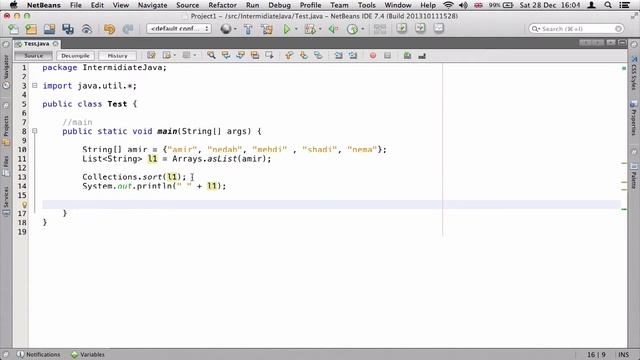Click the Search input field
The width and height of the screenshot is (640, 360).
(576, 29)
